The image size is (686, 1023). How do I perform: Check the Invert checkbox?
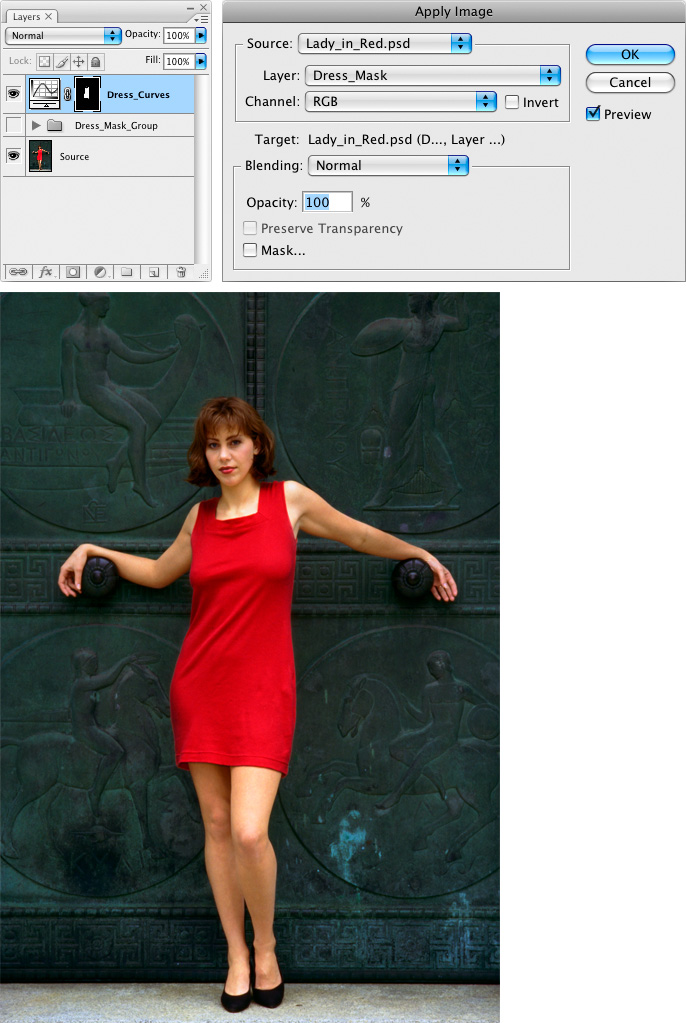pyautogui.click(x=512, y=102)
